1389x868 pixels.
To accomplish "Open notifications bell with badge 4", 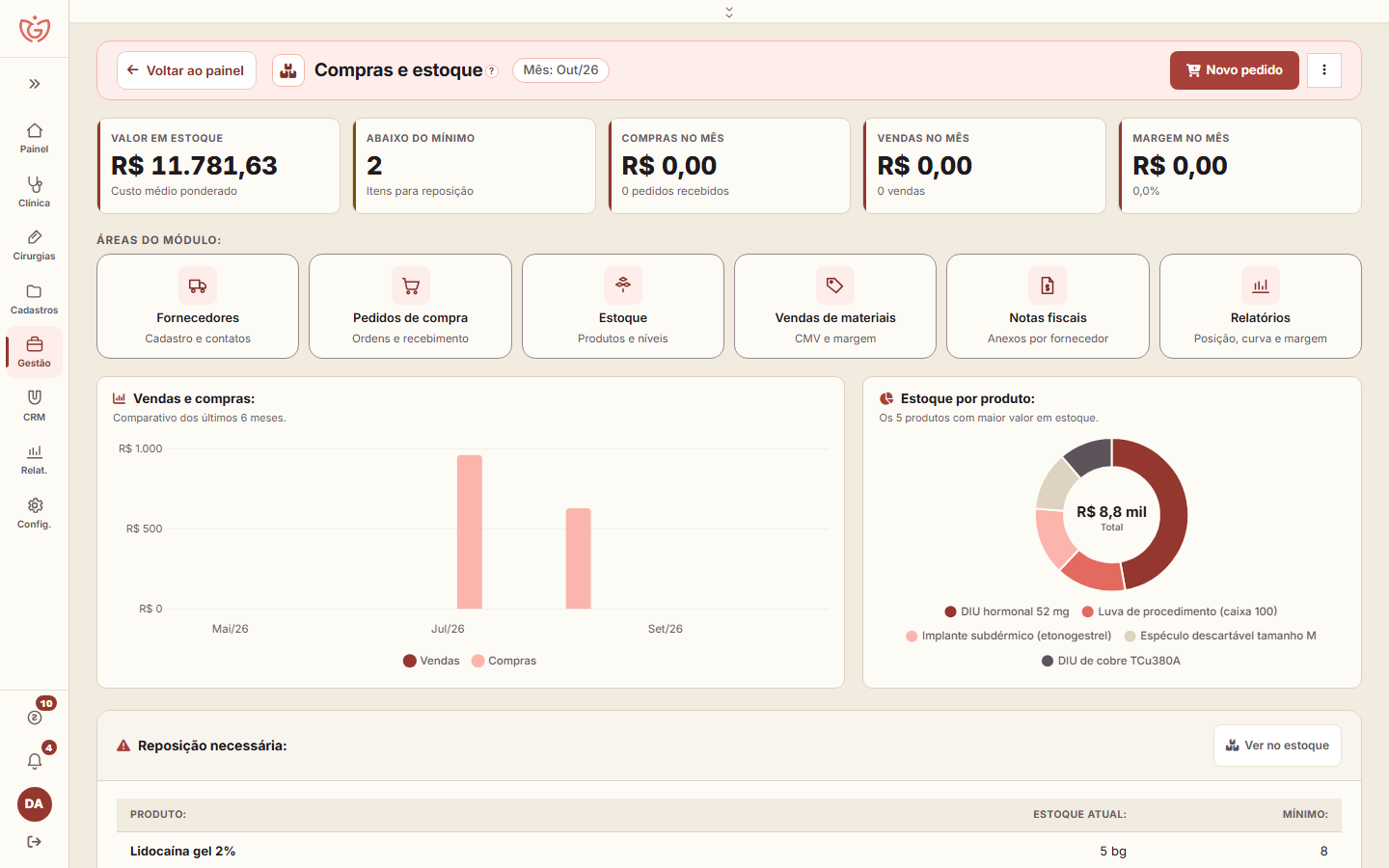I will pos(35,761).
